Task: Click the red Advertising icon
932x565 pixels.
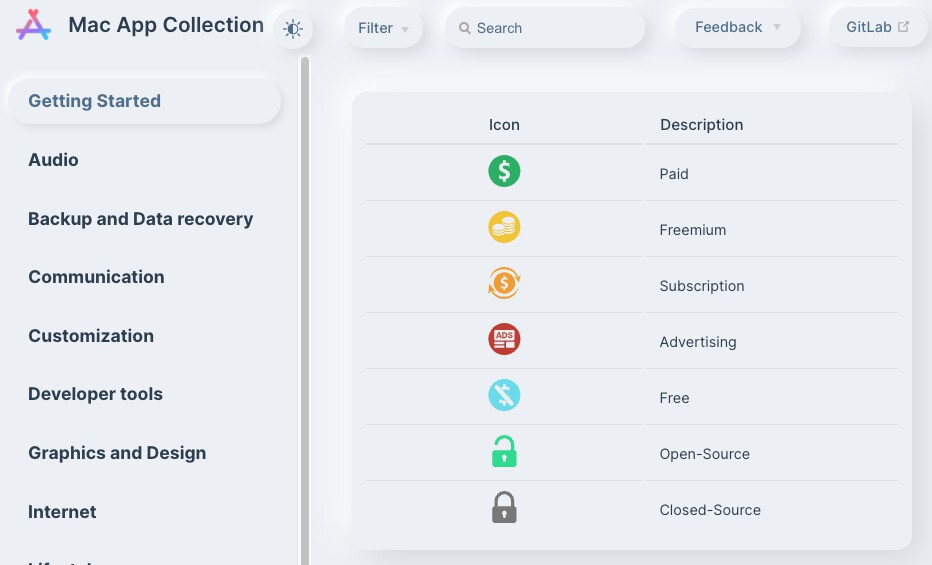Action: [x=504, y=340]
